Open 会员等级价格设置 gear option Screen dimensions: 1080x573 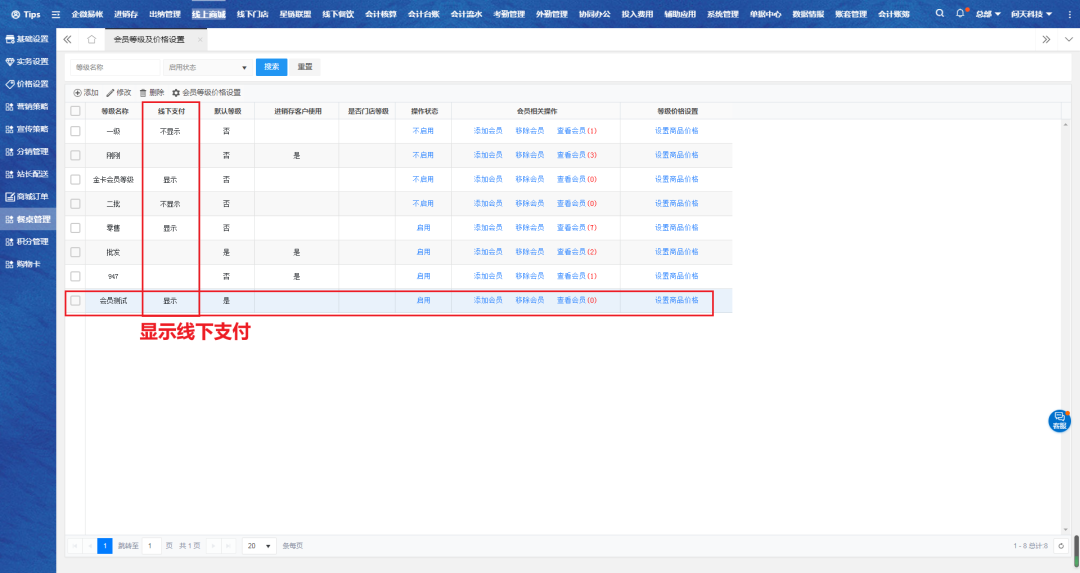176,92
